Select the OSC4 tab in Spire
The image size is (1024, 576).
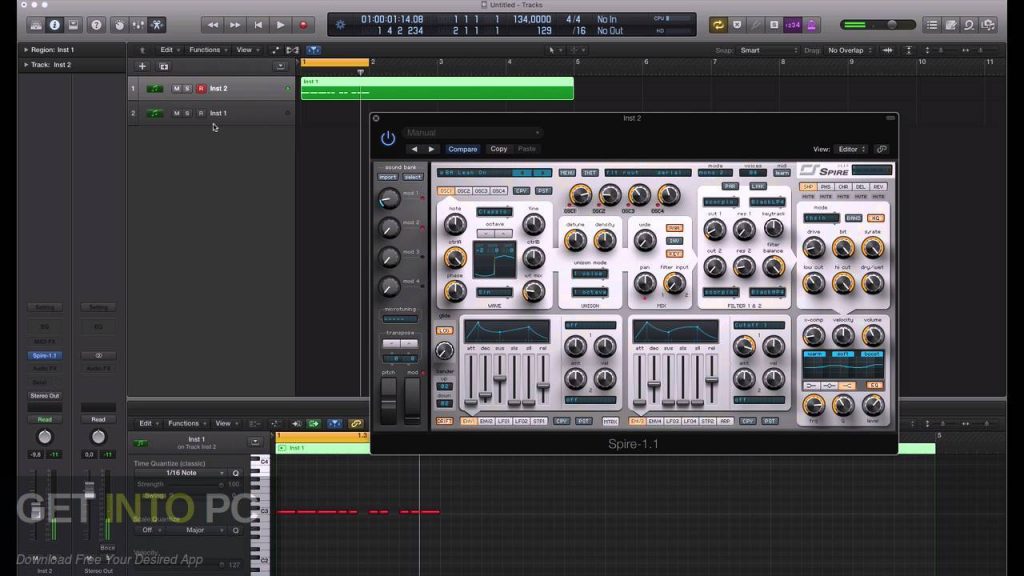[x=499, y=191]
